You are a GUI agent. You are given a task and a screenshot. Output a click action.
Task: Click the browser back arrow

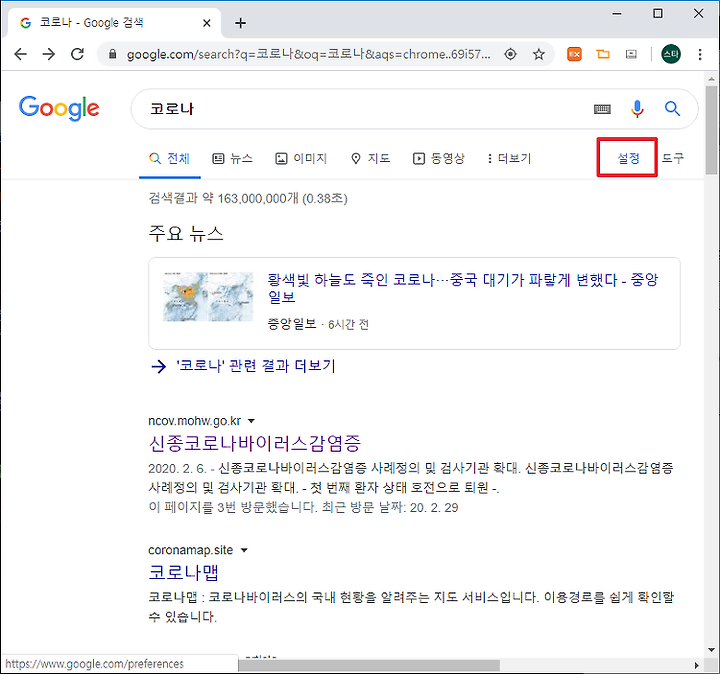[x=21, y=54]
